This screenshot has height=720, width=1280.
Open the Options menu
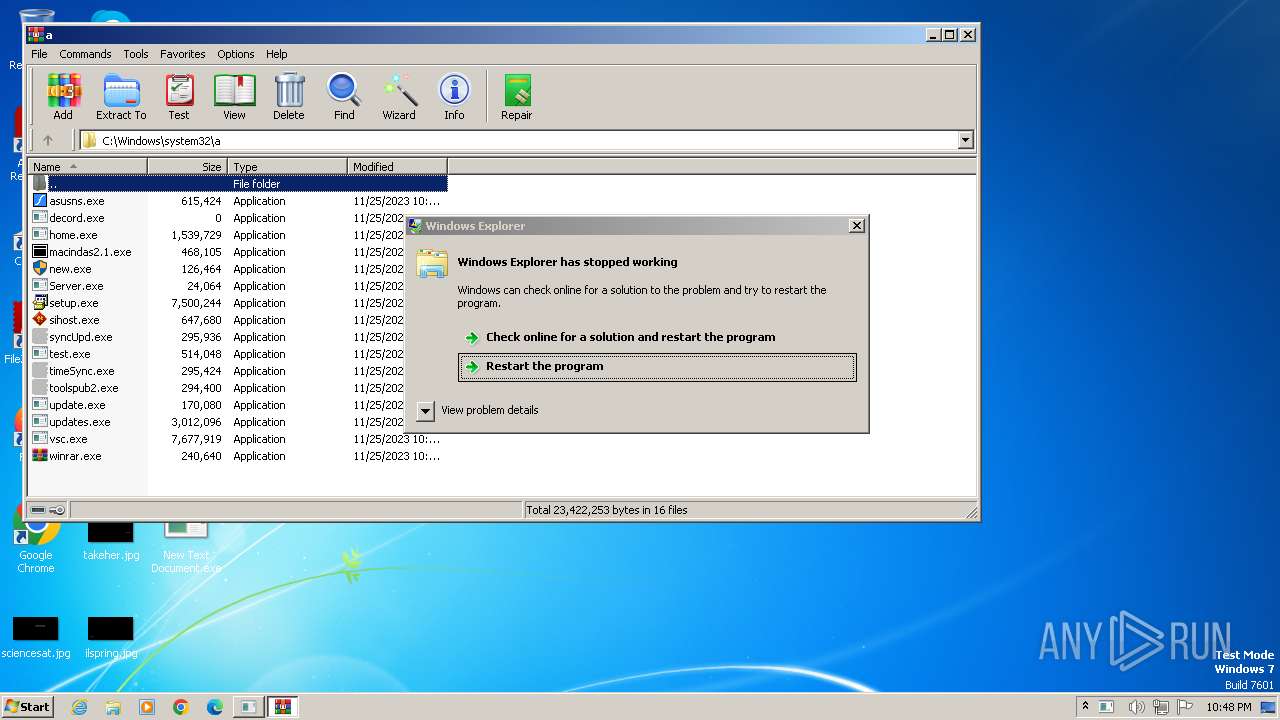coord(236,54)
